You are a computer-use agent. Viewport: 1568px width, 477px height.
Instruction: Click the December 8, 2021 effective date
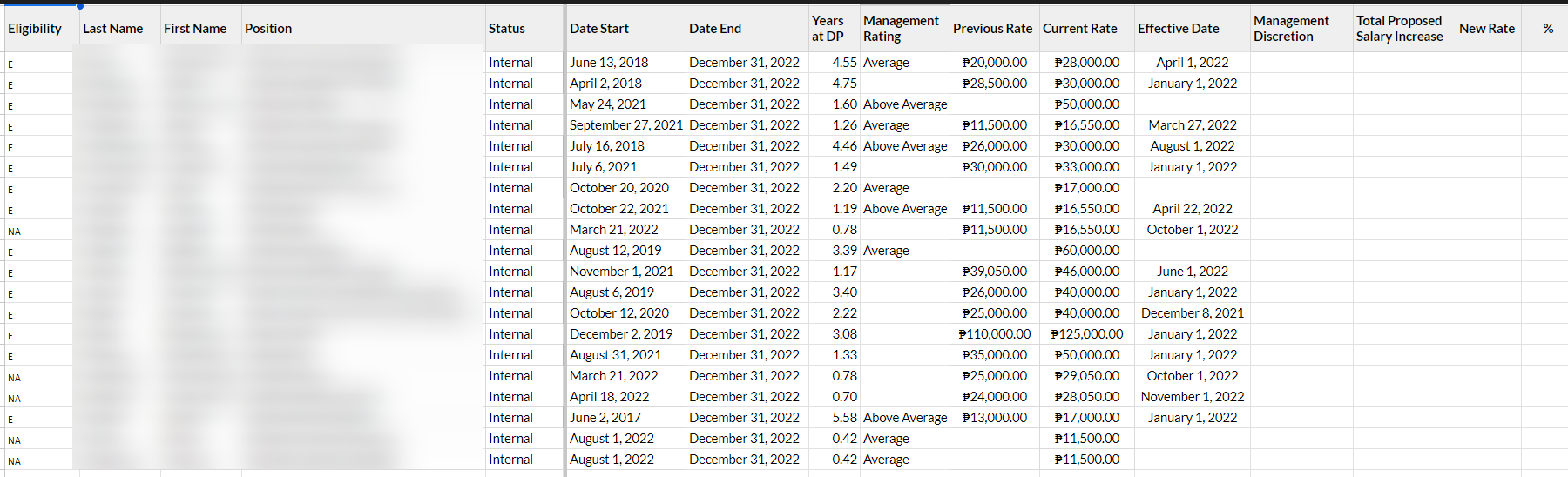(x=1192, y=313)
